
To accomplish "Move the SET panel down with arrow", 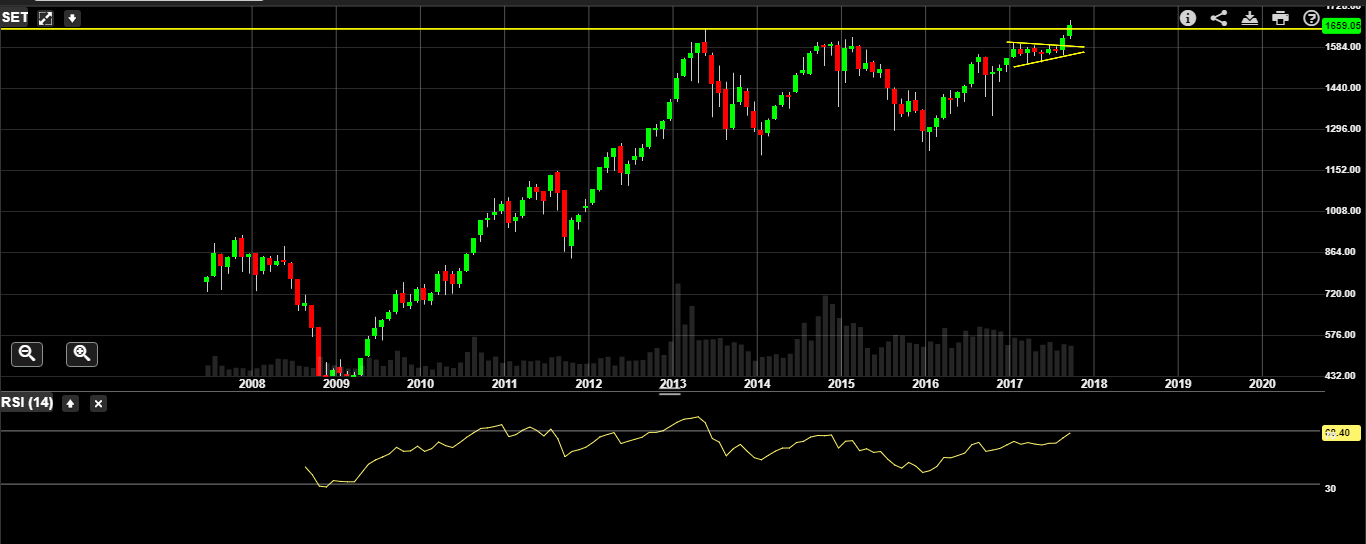I will [72, 18].
